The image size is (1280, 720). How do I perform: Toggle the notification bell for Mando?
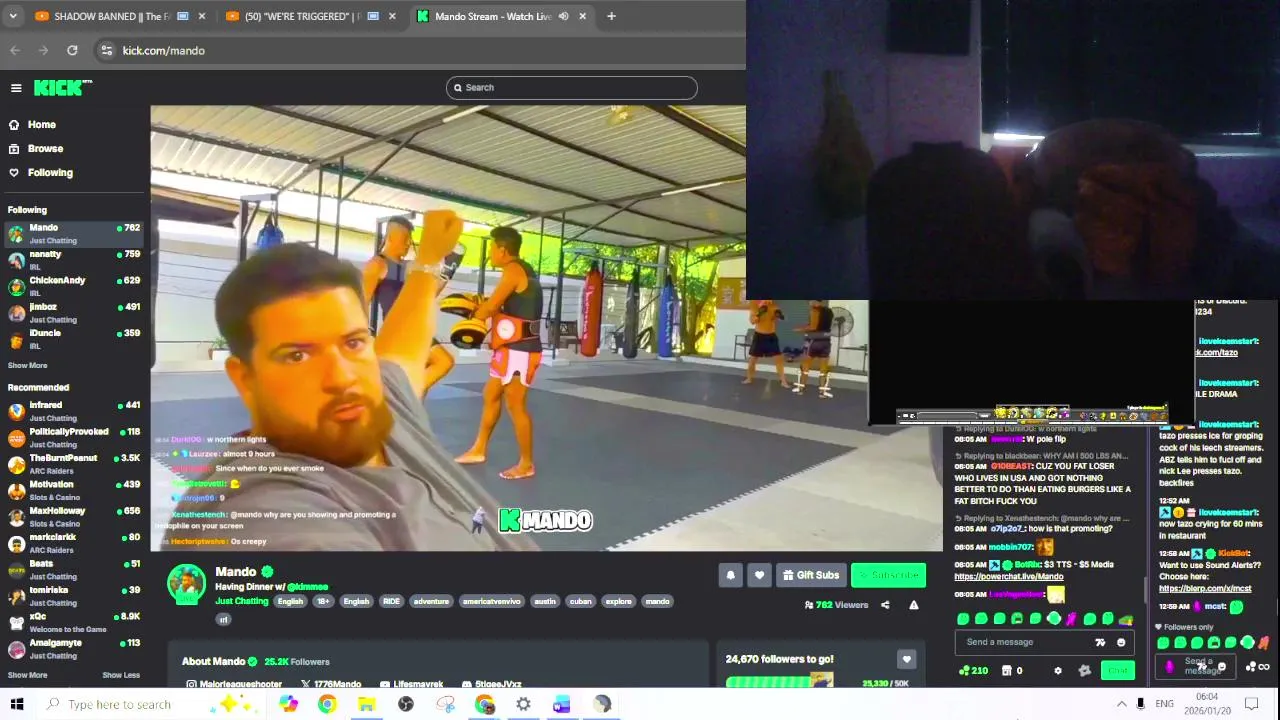point(730,575)
